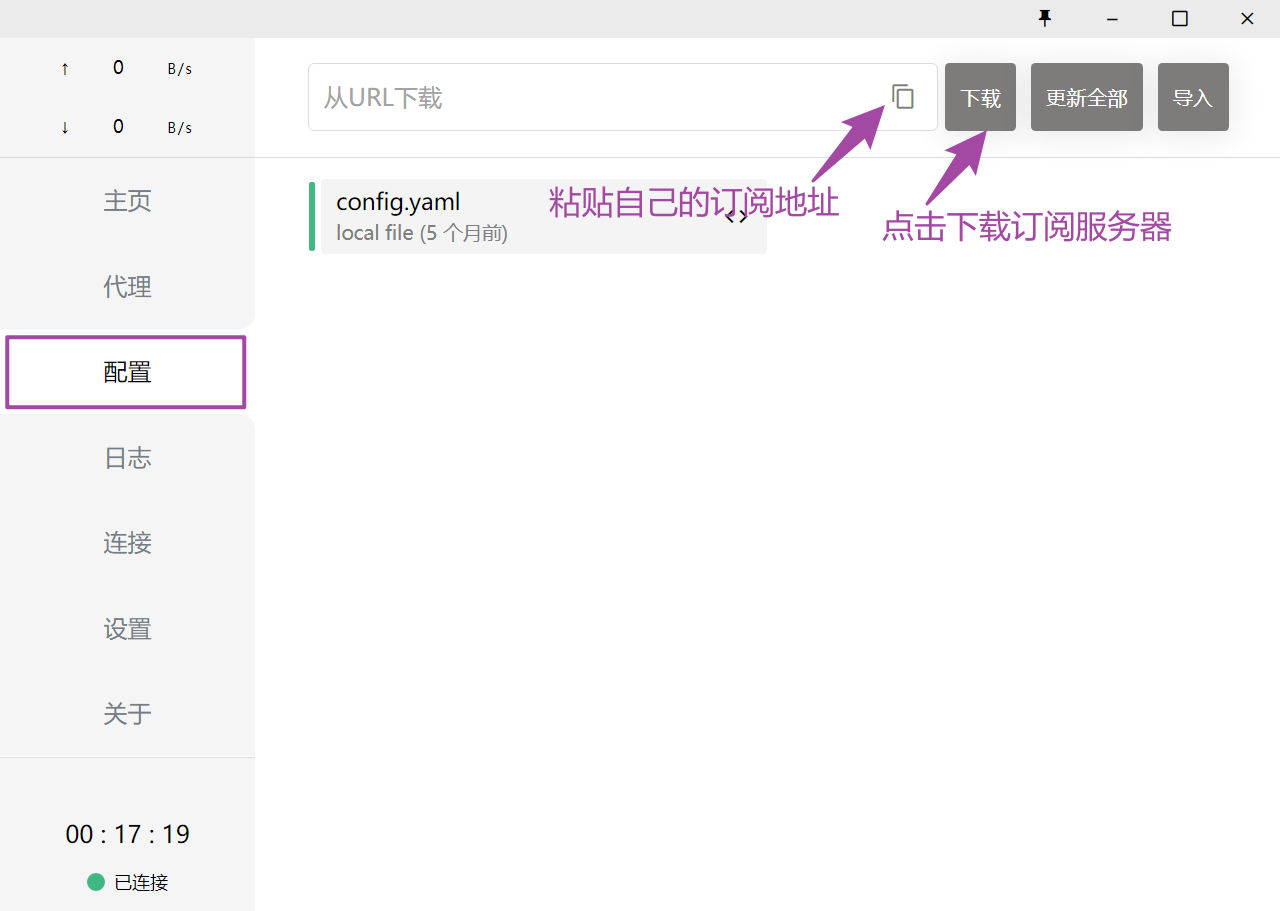Select the 配置 (Profiles) sidebar item
The height and width of the screenshot is (911, 1280).
click(x=127, y=372)
